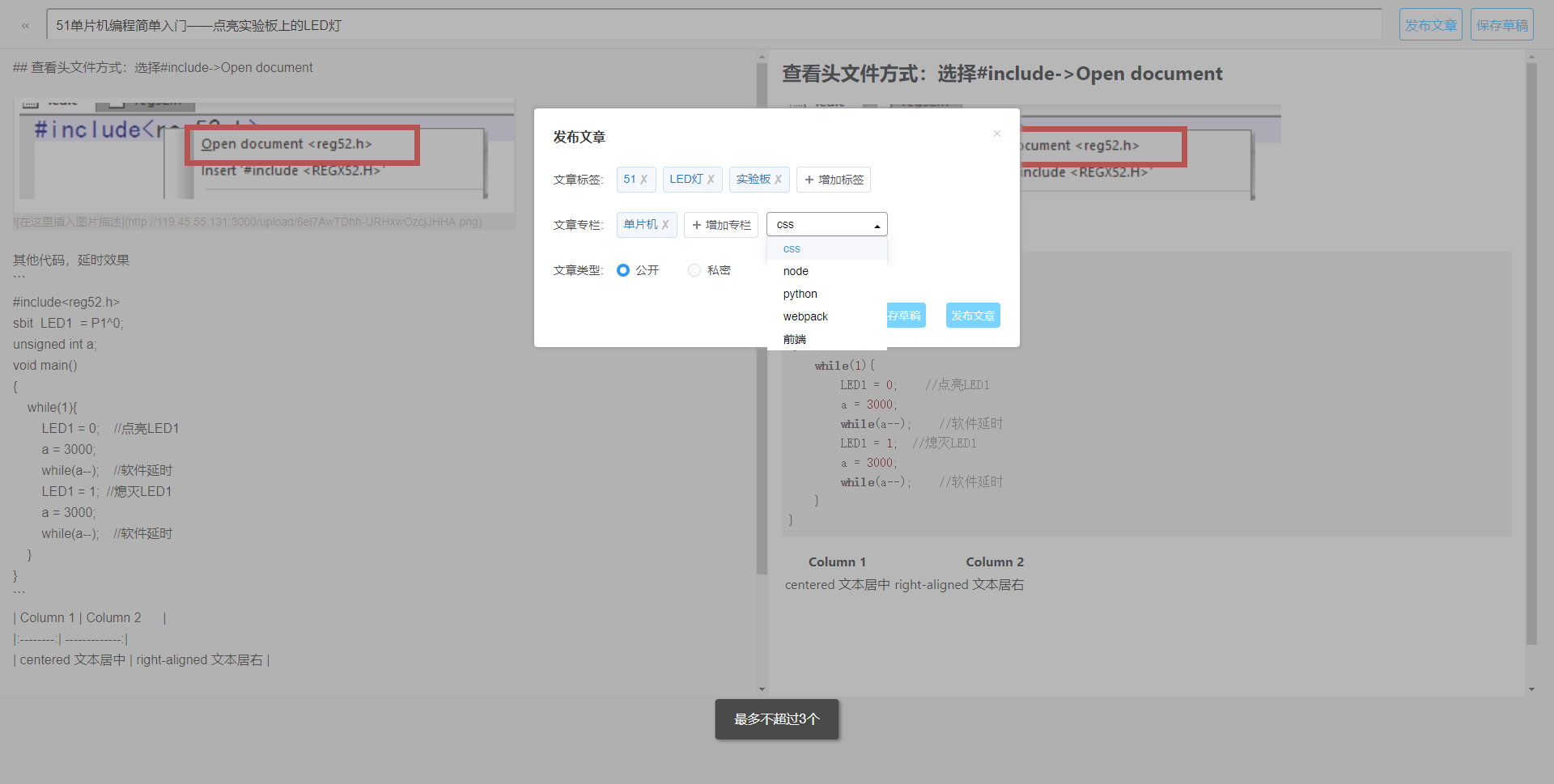This screenshot has height=784, width=1554.
Task: Click the 增加专栏 add column button
Action: (721, 225)
